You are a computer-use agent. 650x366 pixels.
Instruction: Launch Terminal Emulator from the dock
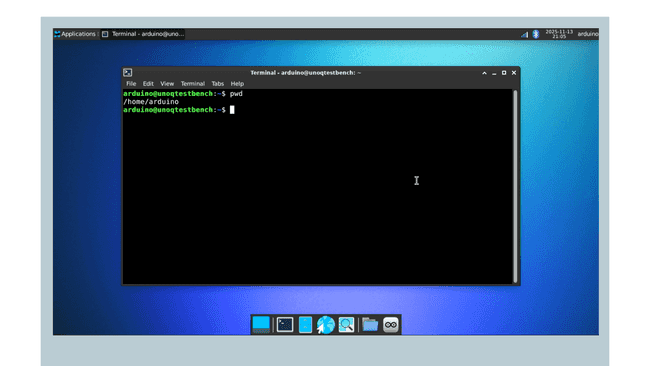[x=285, y=325]
